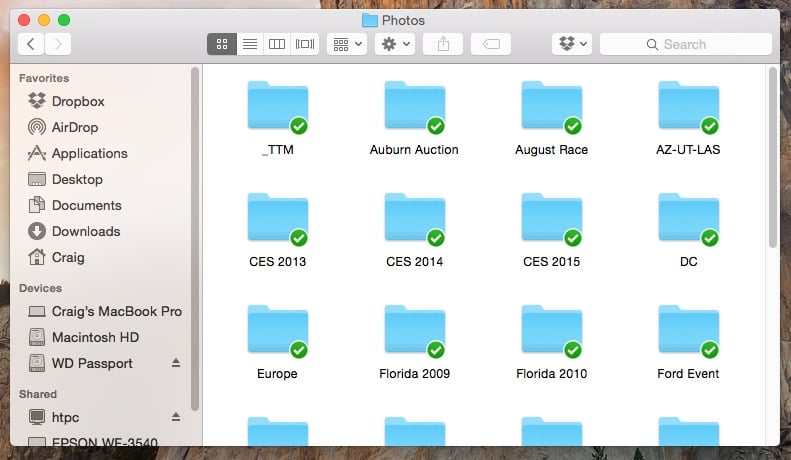This screenshot has width=791, height=460.
Task: Go back with the left chevron button
Action: point(31,44)
